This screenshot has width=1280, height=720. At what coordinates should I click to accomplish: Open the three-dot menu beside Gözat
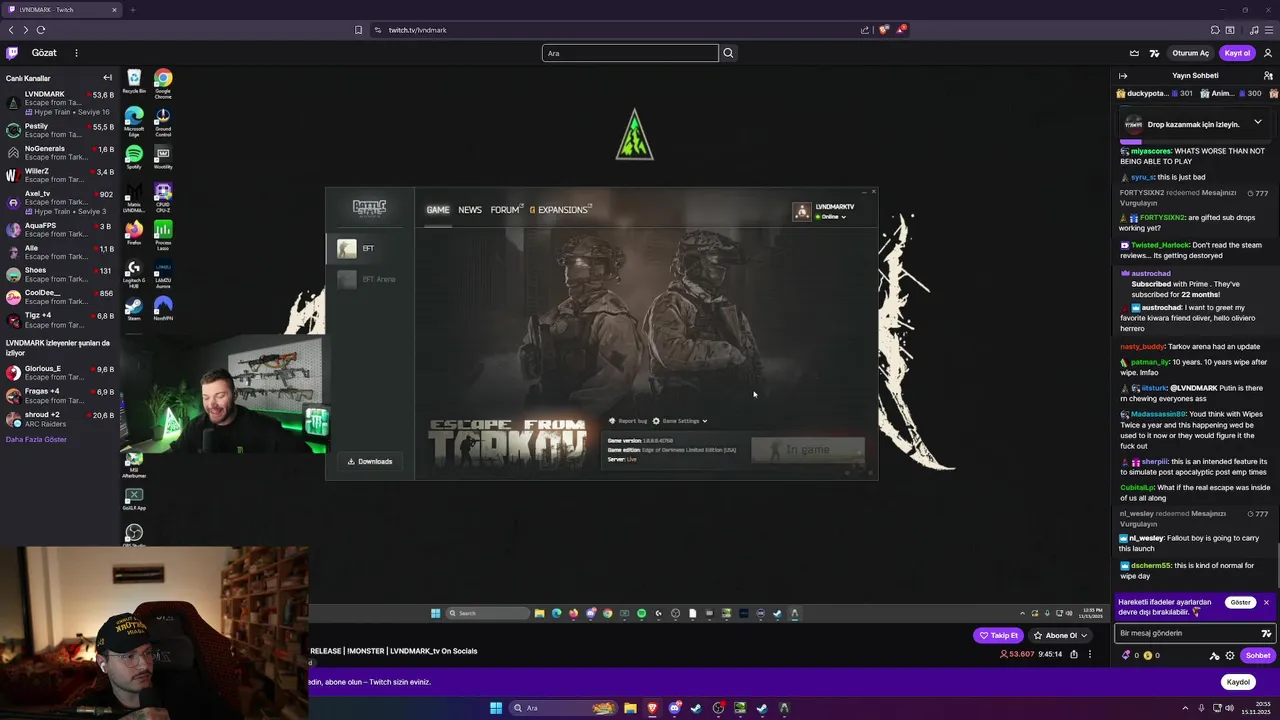[76, 53]
